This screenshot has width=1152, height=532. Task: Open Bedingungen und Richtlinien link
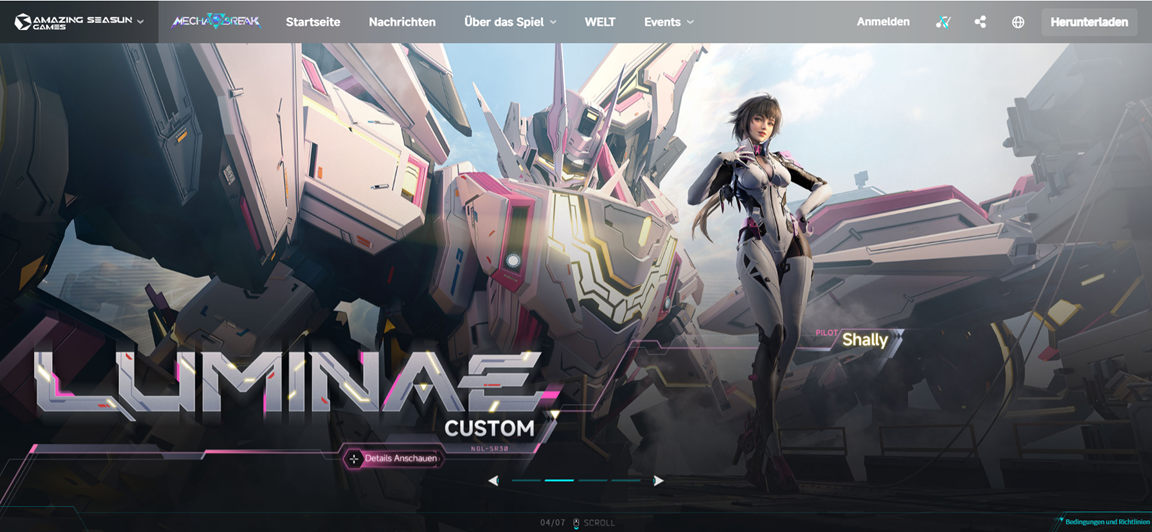pos(1104,521)
